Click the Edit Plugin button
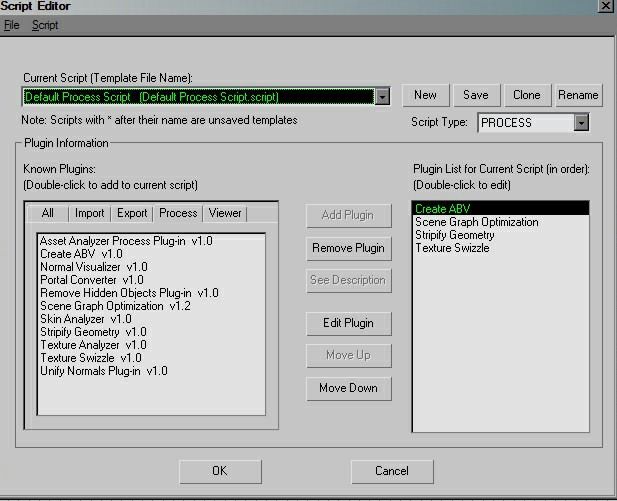Image resolution: width=617 pixels, height=501 pixels. click(x=349, y=323)
